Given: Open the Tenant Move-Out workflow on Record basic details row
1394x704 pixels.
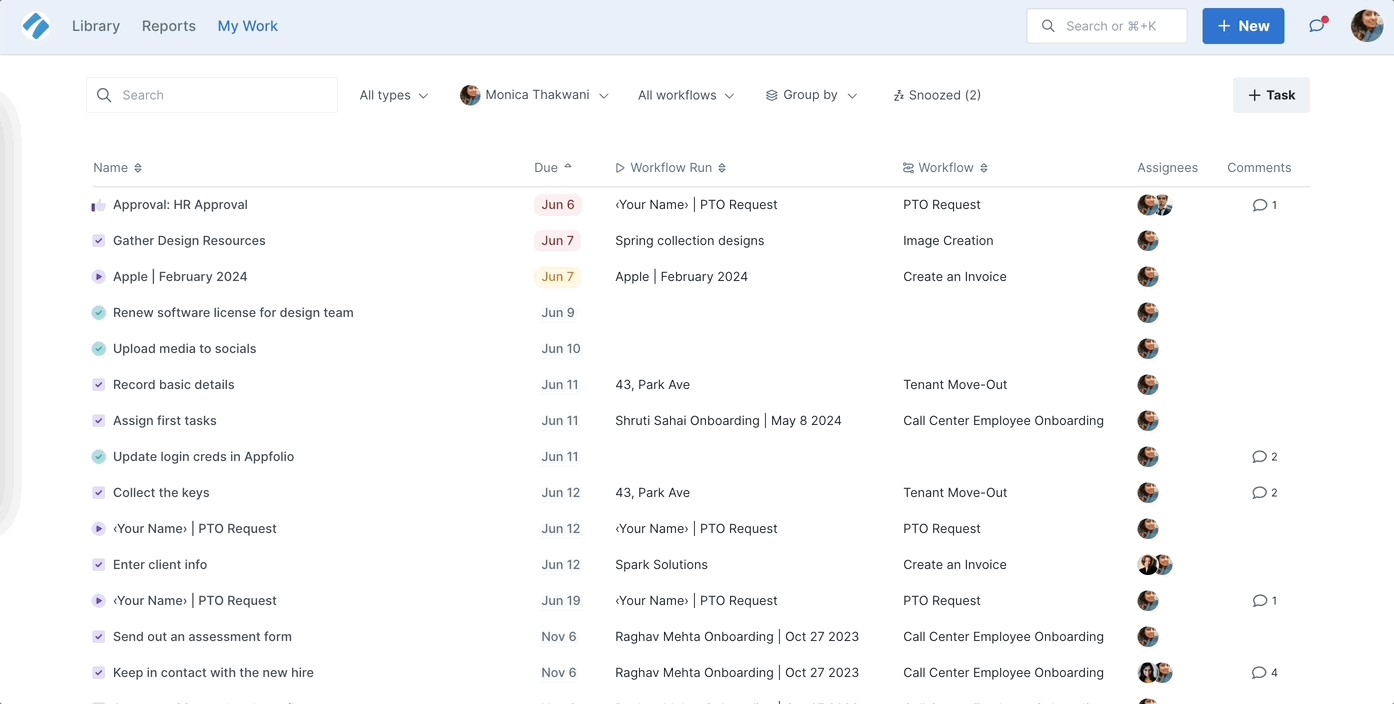Looking at the screenshot, I should click(955, 385).
